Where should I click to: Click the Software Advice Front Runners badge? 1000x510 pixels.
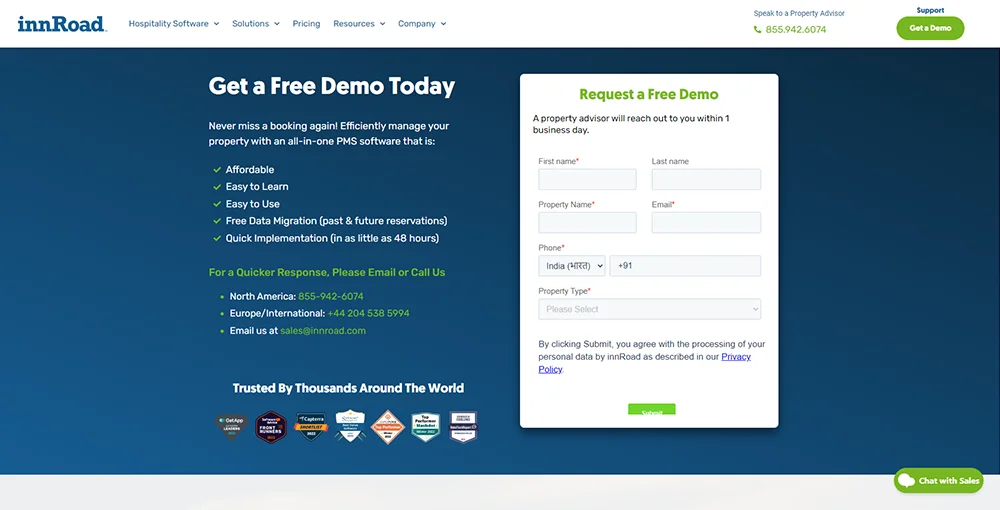(x=270, y=426)
